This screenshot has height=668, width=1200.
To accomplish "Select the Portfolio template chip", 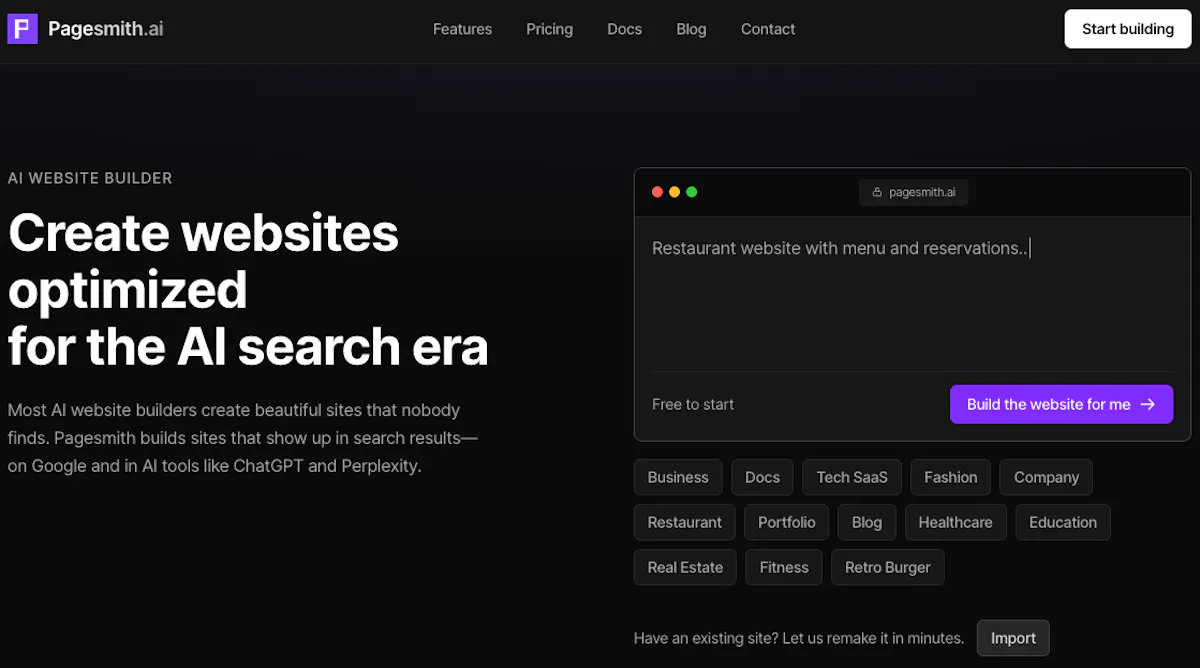I will pos(787,522).
